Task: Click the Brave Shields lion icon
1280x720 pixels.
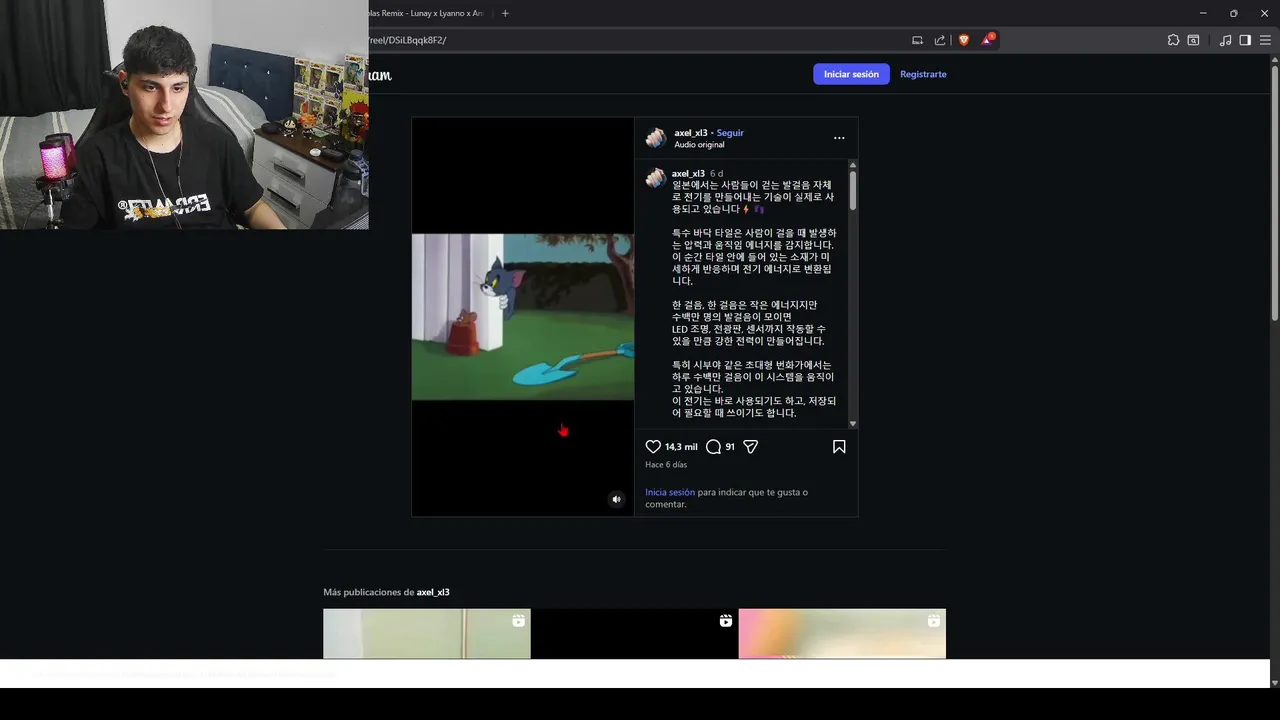Action: [964, 40]
